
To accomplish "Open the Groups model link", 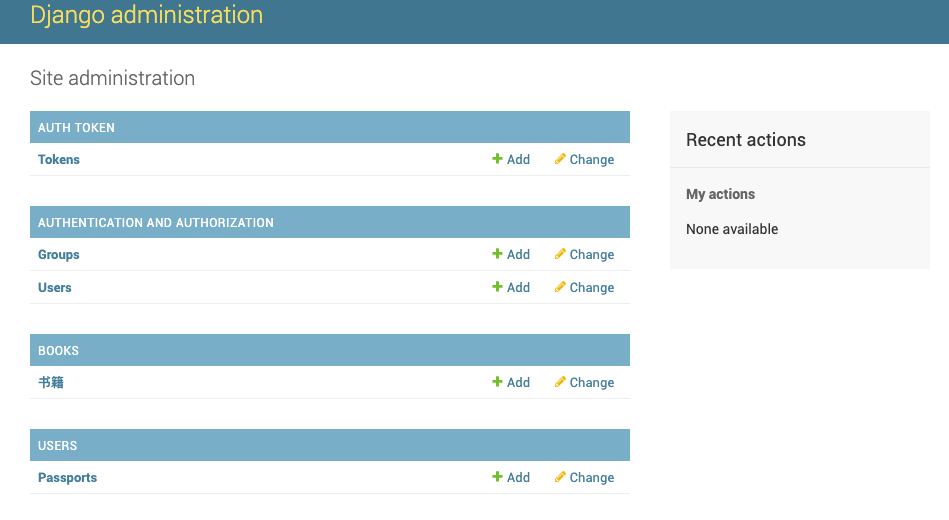I will tap(59, 254).
